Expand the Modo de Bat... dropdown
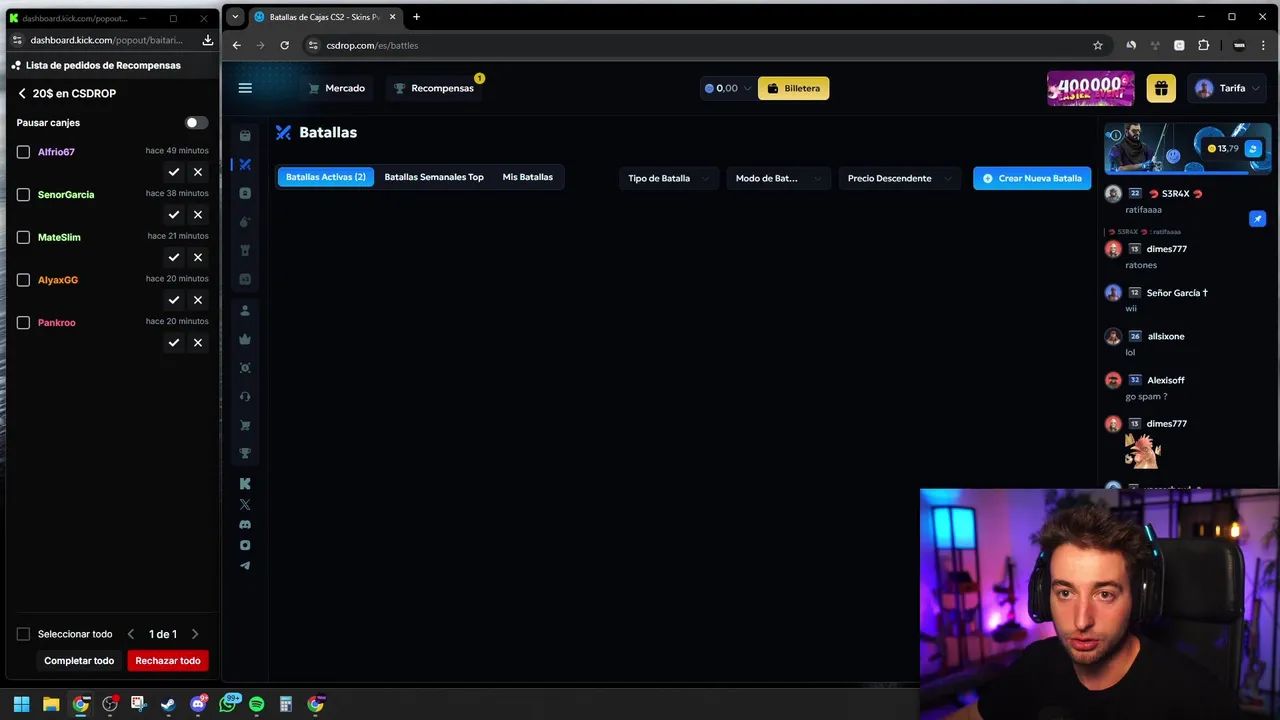1280x720 pixels. 778,178
